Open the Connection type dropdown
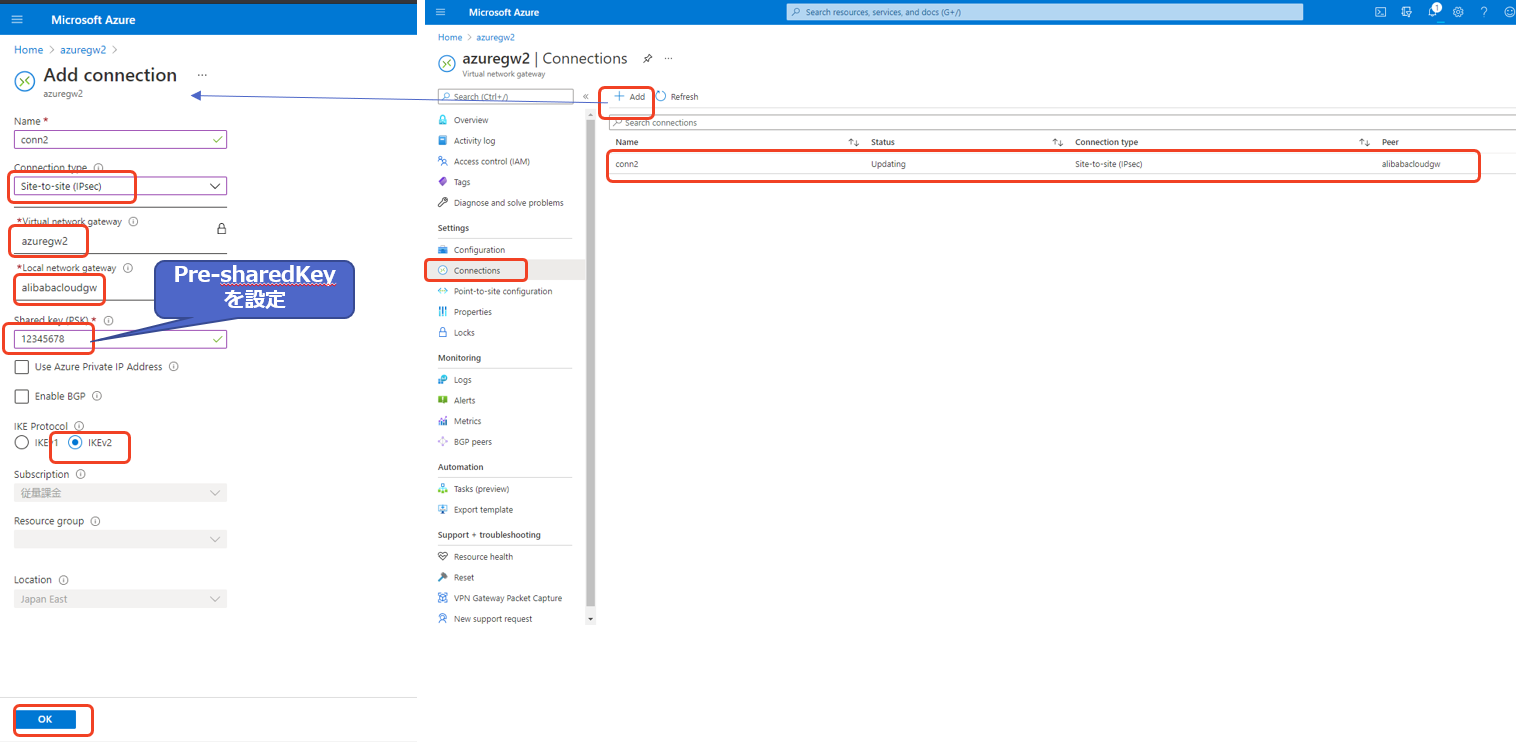 [x=120, y=186]
